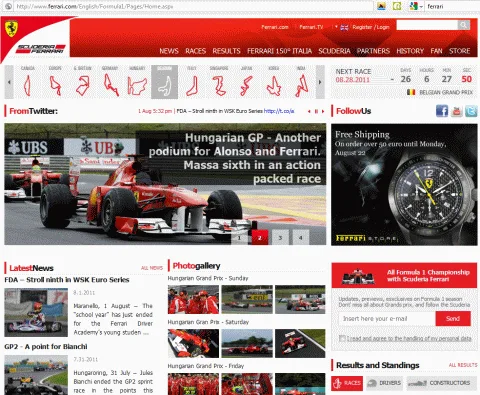Open the RESULTS menu
The height and width of the screenshot is (395, 480).
coord(226,51)
